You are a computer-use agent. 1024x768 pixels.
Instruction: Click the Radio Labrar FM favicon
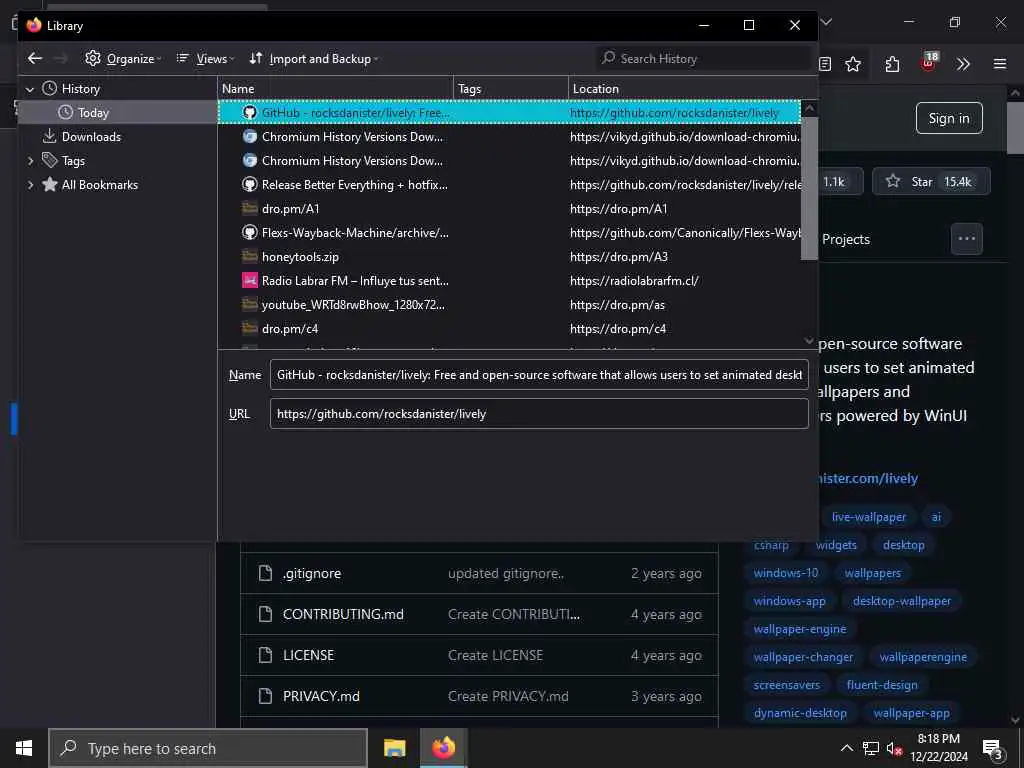(249, 281)
